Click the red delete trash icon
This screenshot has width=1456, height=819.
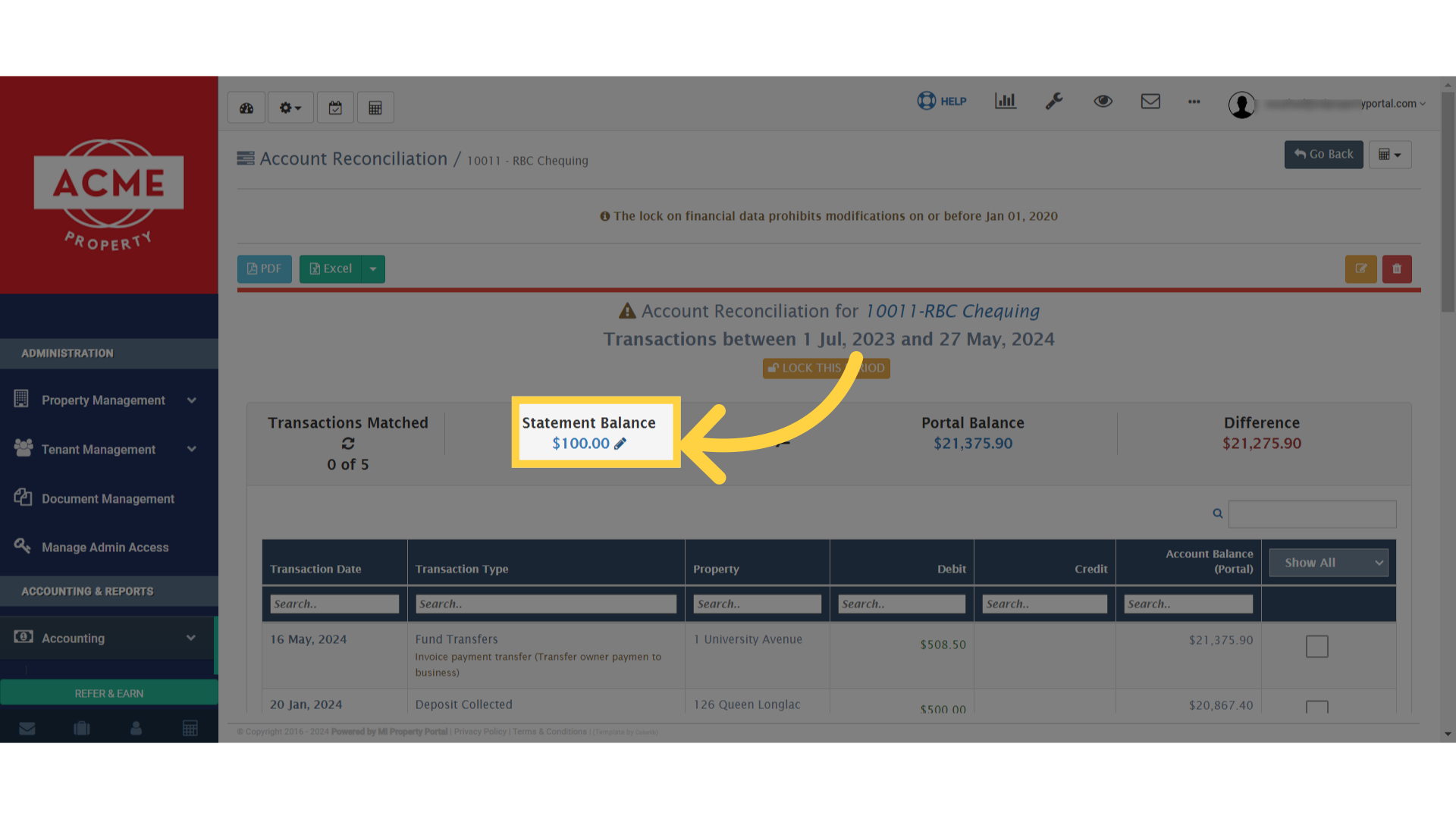pos(1397,269)
